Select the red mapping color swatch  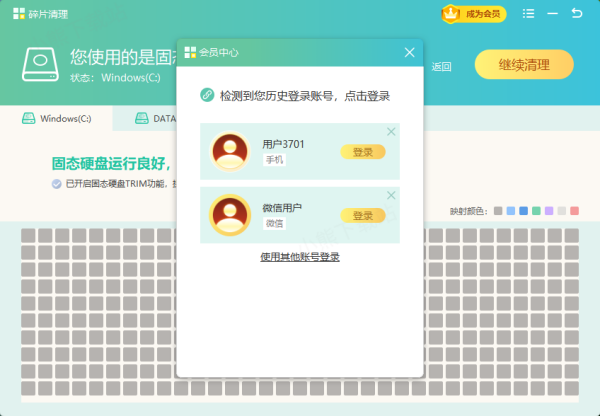574,211
